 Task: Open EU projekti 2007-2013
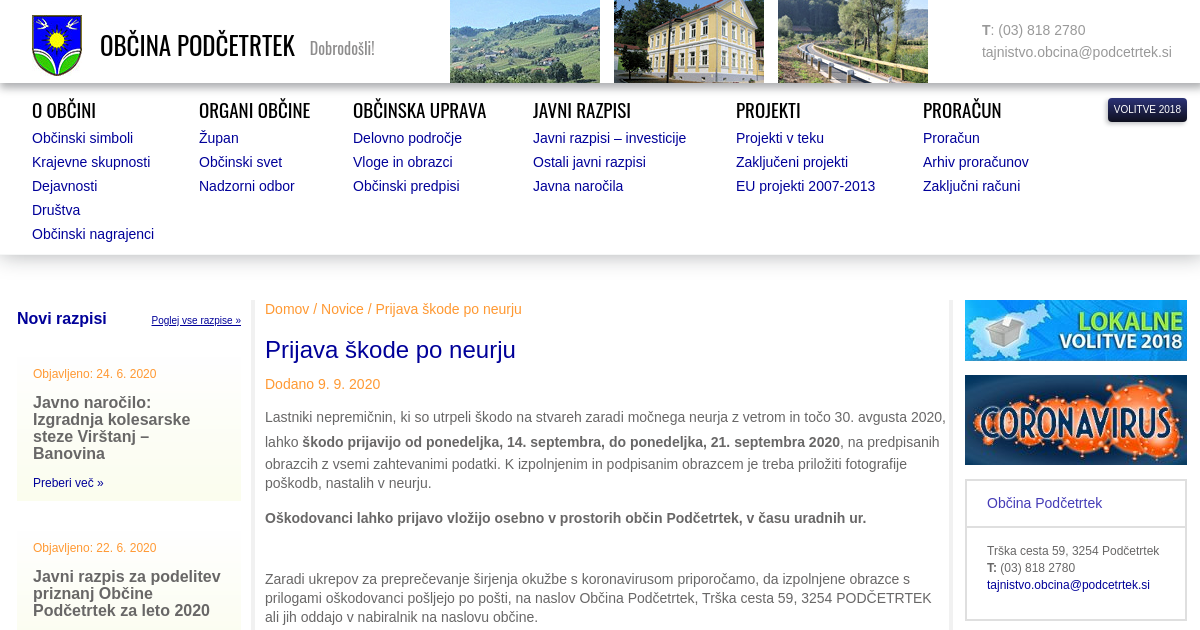click(x=805, y=186)
